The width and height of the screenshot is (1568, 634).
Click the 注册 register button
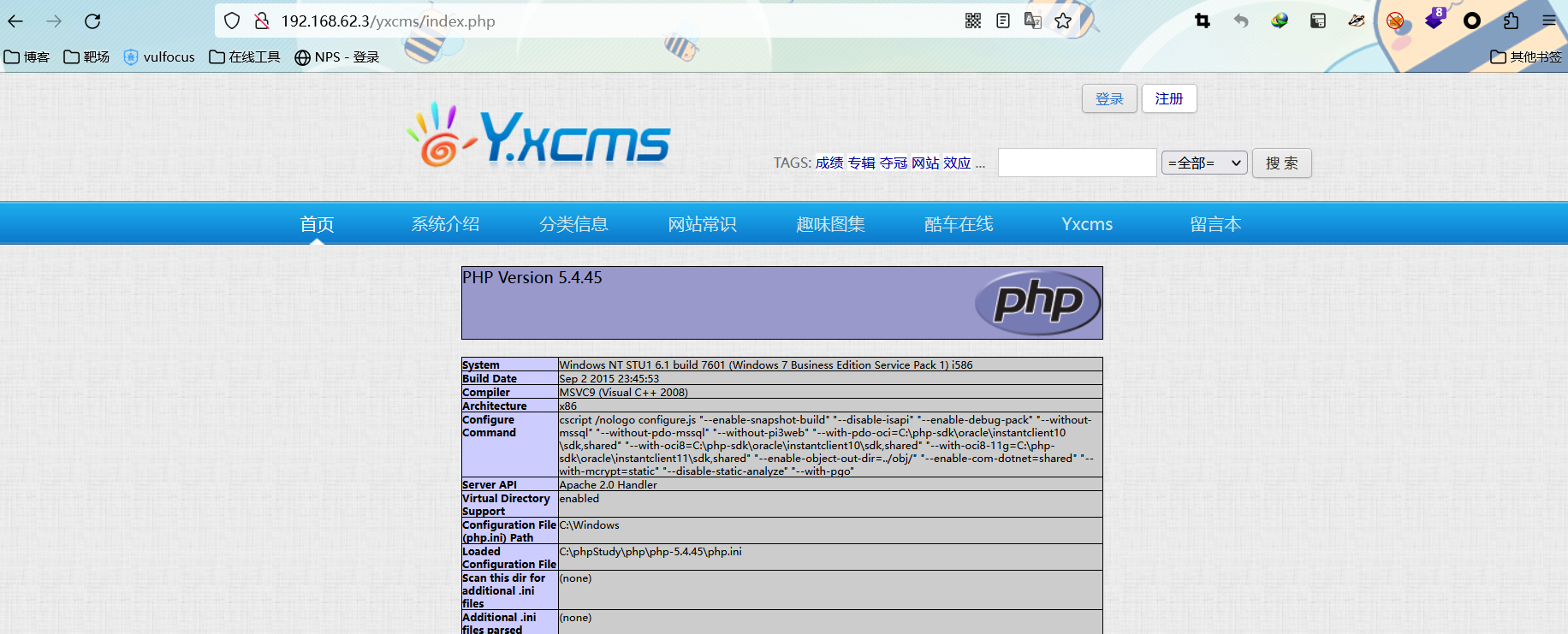click(x=1169, y=98)
